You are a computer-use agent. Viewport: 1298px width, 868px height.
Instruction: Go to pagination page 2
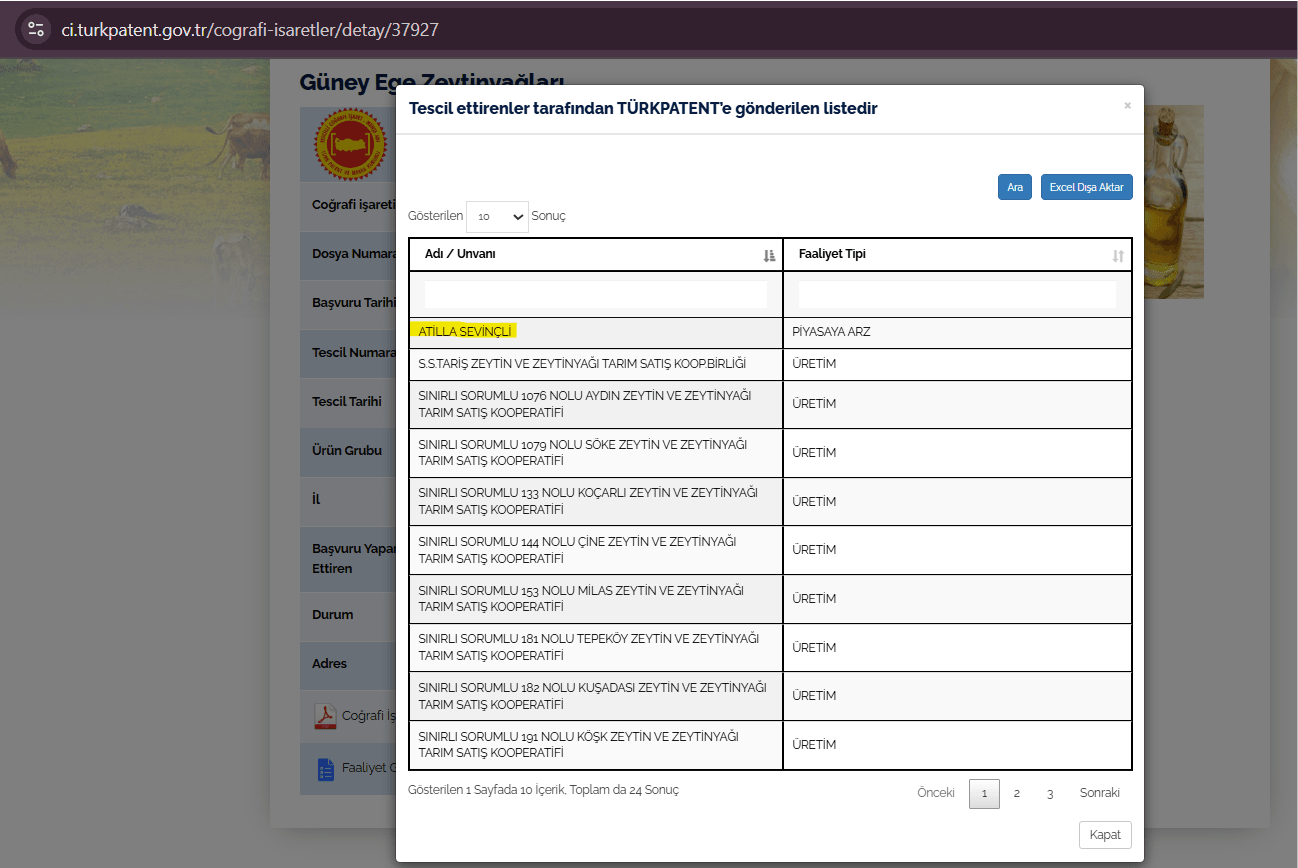[x=1016, y=793]
